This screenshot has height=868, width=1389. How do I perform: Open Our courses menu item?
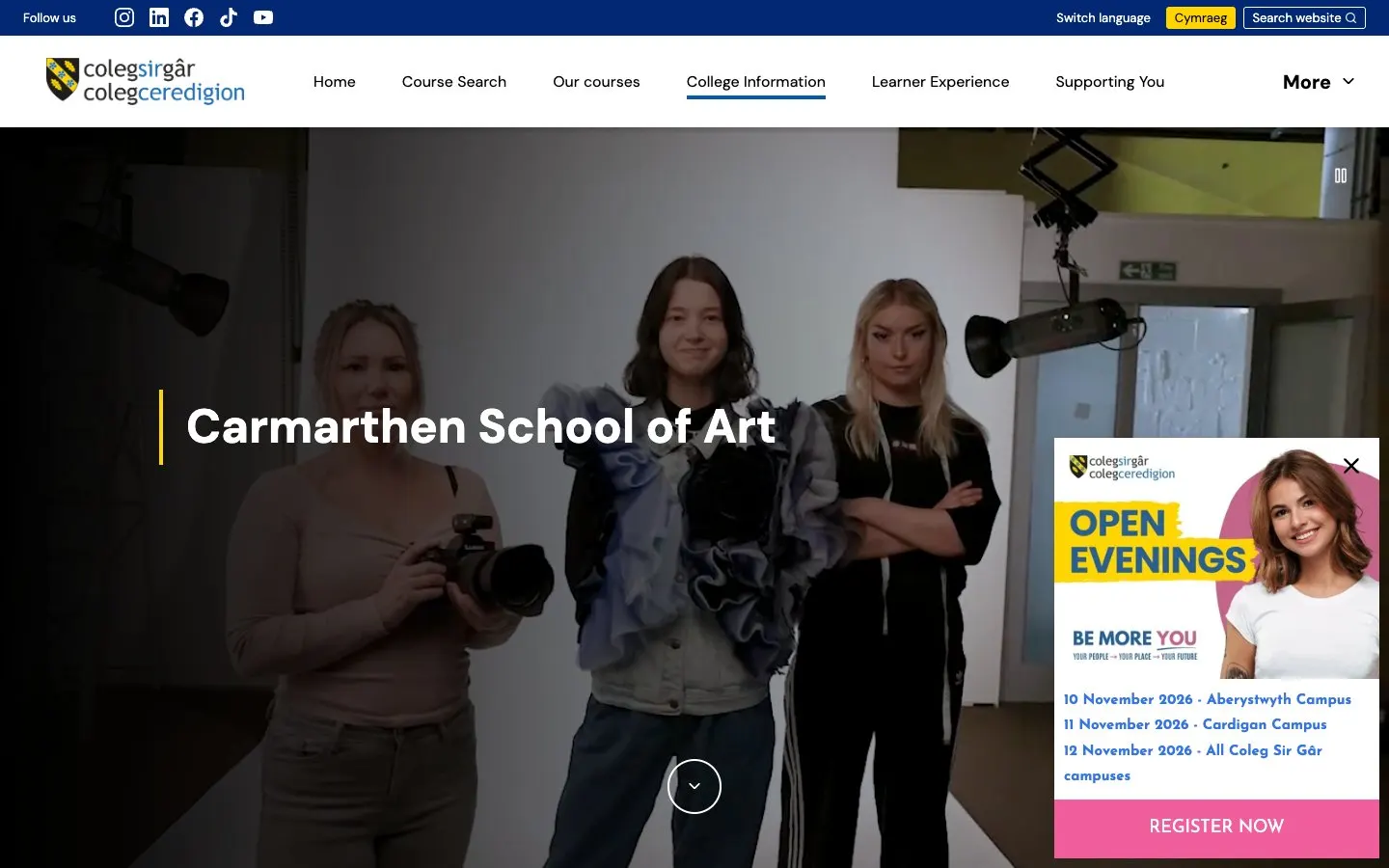click(596, 82)
